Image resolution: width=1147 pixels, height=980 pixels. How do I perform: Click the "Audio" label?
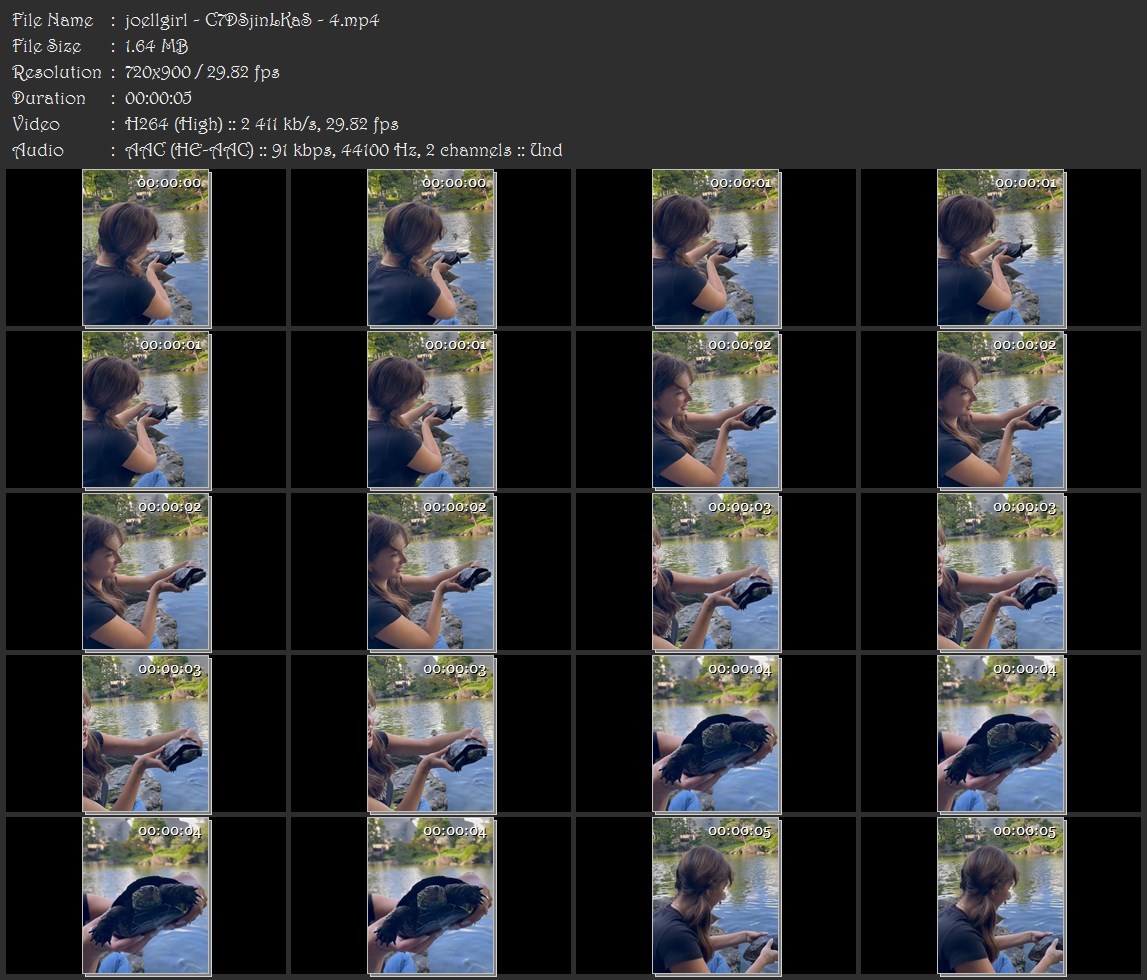click(x=38, y=151)
